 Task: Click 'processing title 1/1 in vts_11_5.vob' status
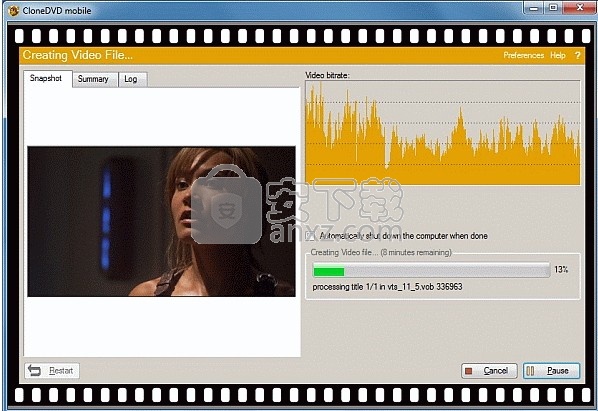[x=387, y=287]
